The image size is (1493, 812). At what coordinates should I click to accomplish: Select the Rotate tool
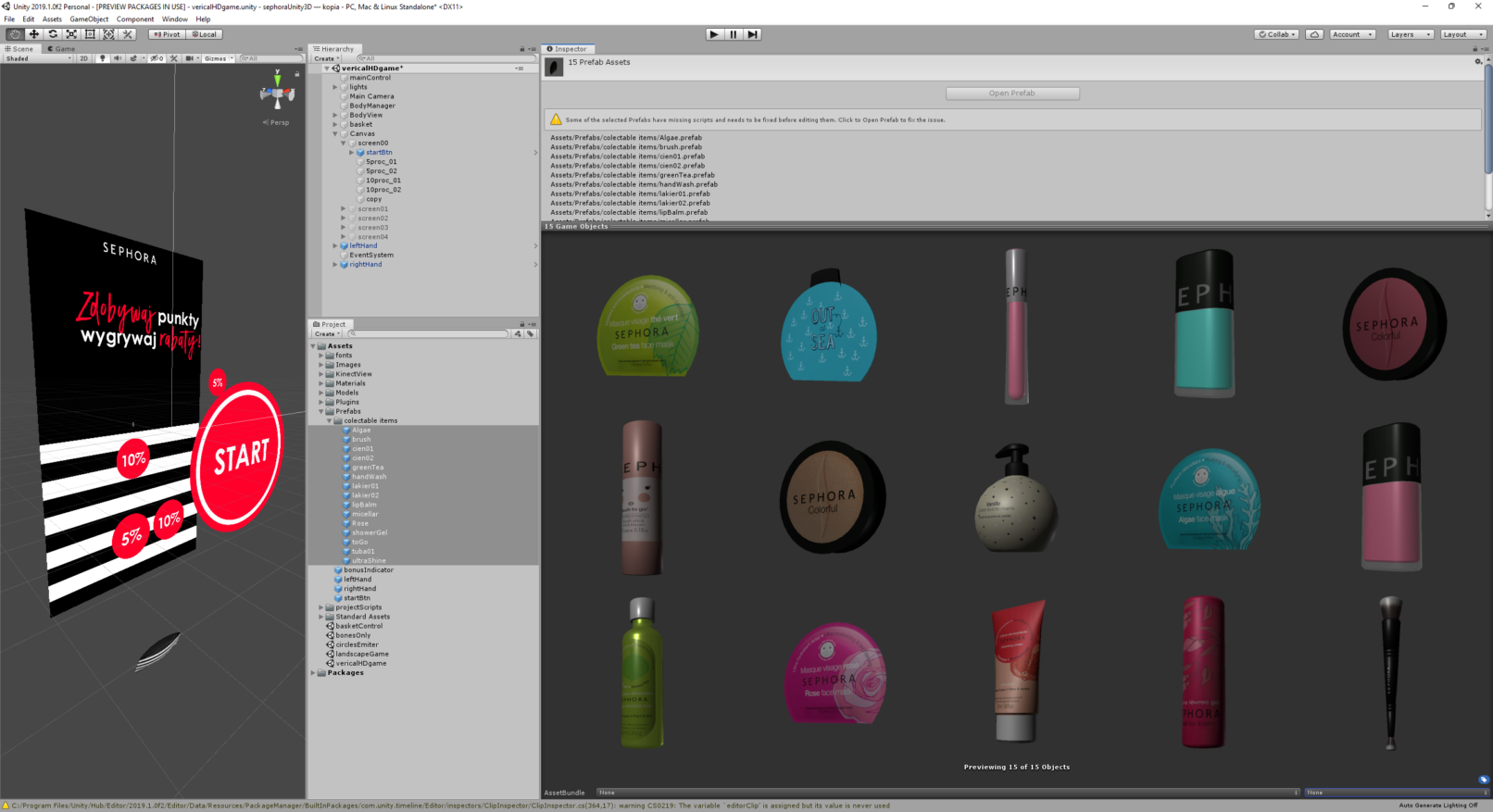53,34
